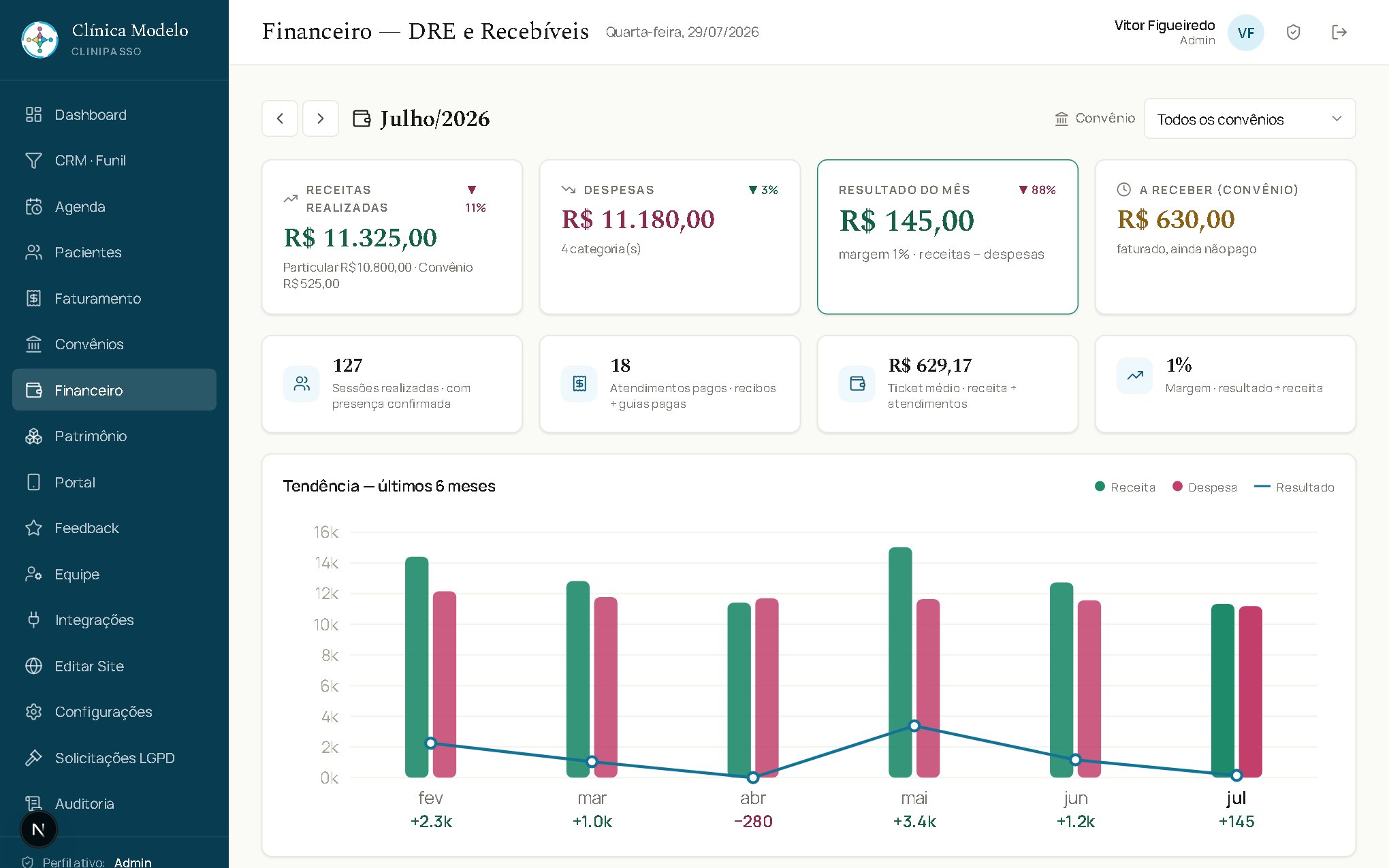Click the wallet icon on Ticket médio card
This screenshot has width=1389, height=868.
coord(857,384)
